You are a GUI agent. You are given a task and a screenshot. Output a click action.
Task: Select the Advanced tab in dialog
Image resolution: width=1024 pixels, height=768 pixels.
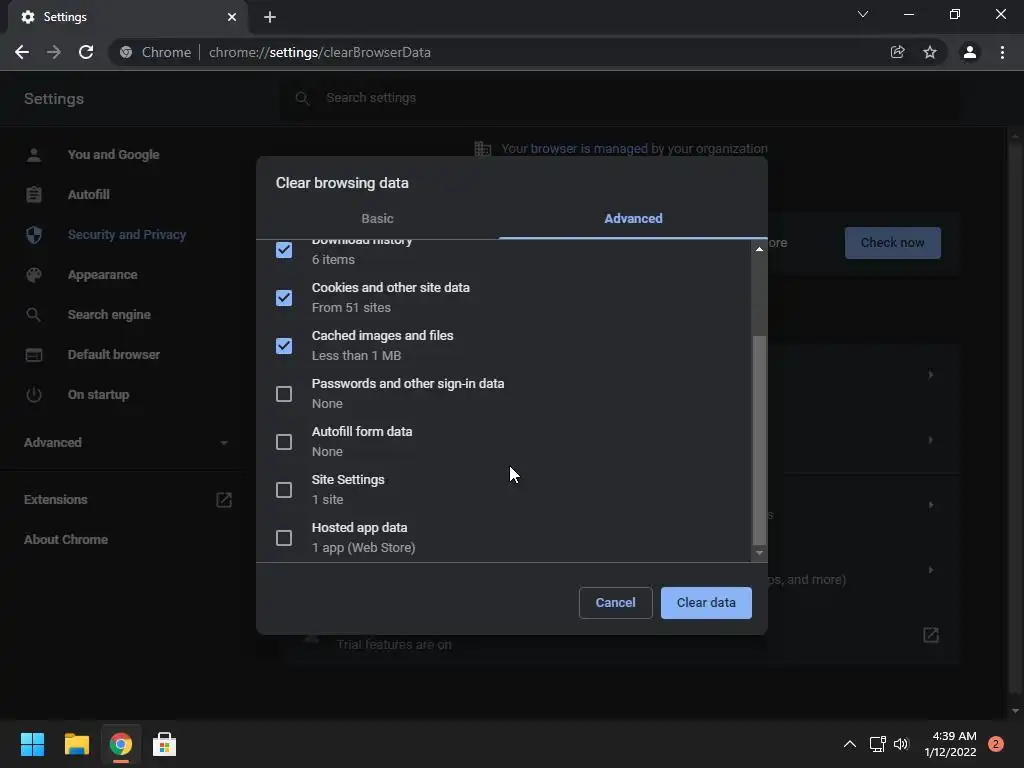[633, 219]
